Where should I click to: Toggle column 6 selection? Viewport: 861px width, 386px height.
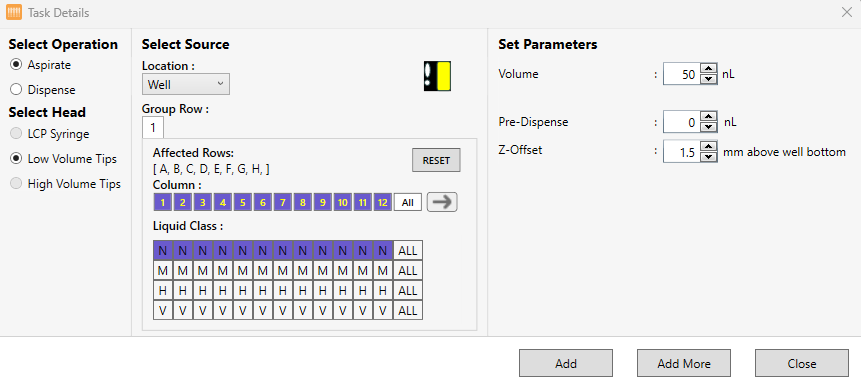tap(262, 203)
